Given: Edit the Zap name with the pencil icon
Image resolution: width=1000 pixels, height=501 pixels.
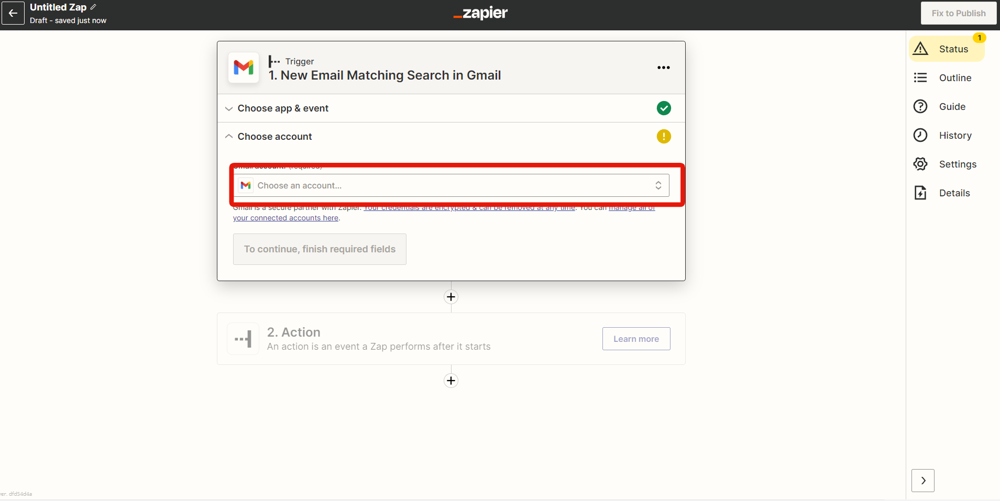Looking at the screenshot, I should 93,7.
